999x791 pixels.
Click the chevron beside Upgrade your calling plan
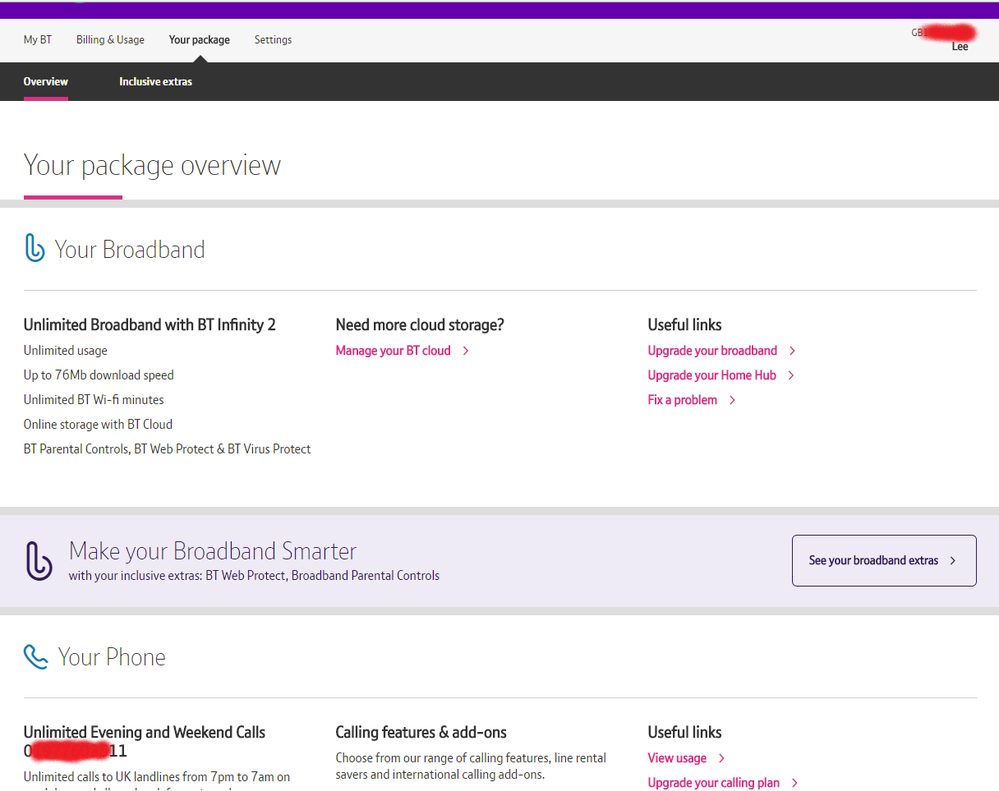click(x=794, y=783)
